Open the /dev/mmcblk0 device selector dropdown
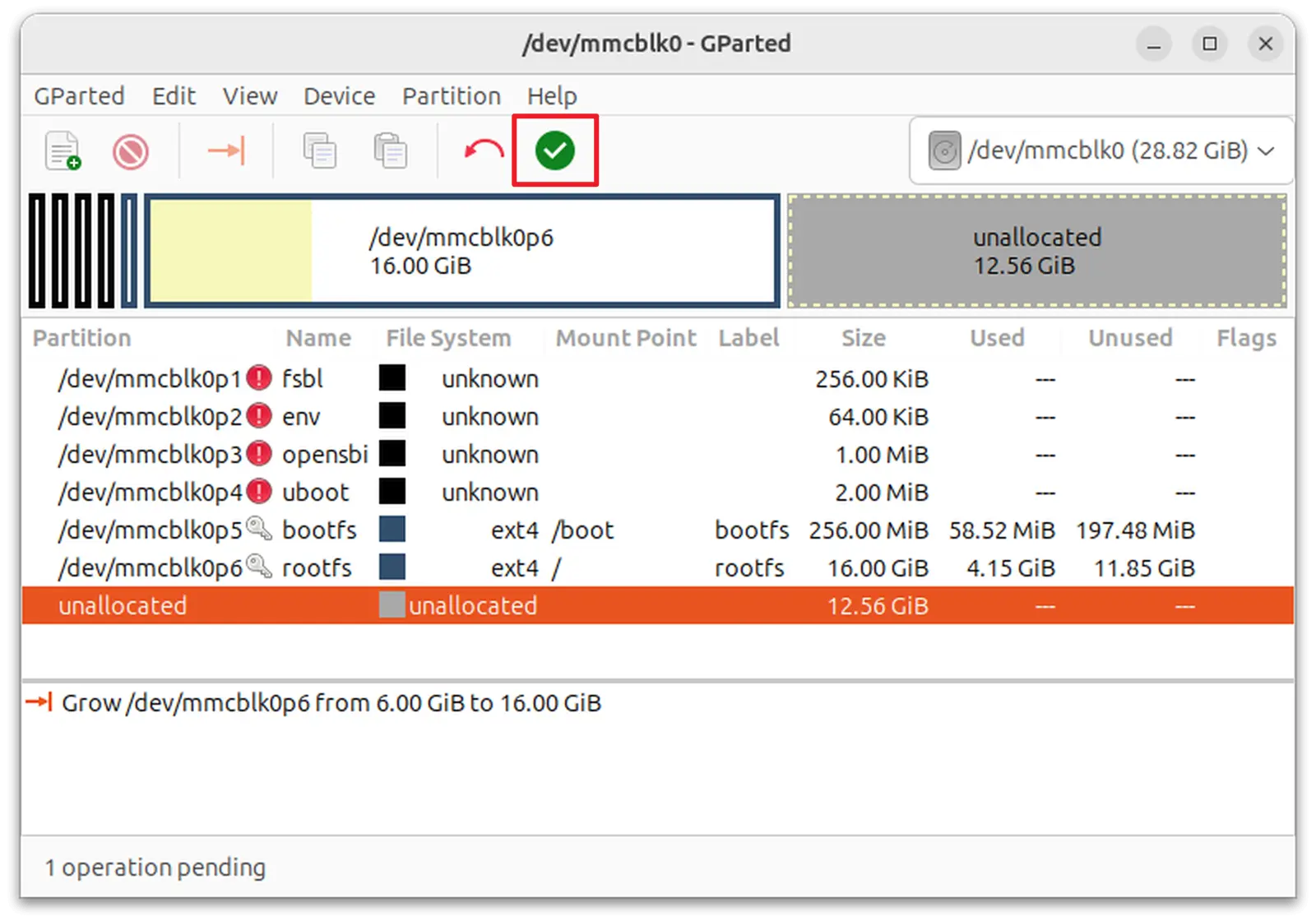Image resolution: width=1316 pixels, height=921 pixels. coord(1101,151)
